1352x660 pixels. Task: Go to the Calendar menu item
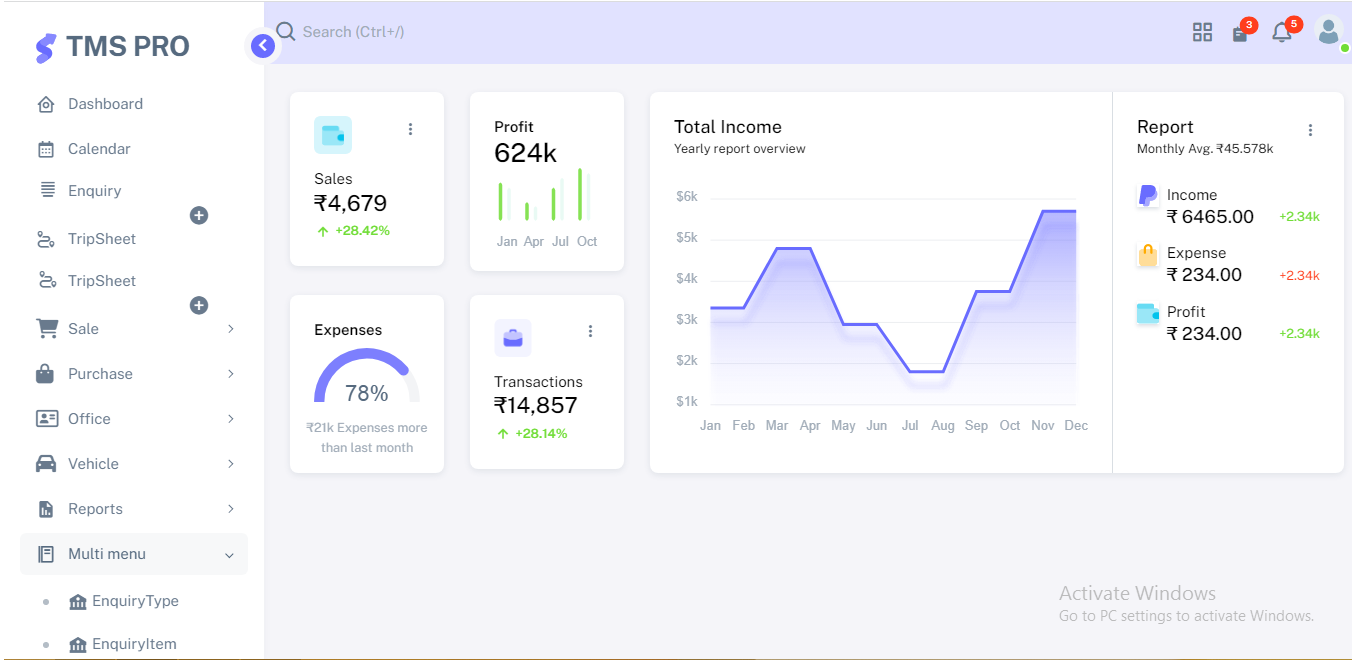(98, 149)
